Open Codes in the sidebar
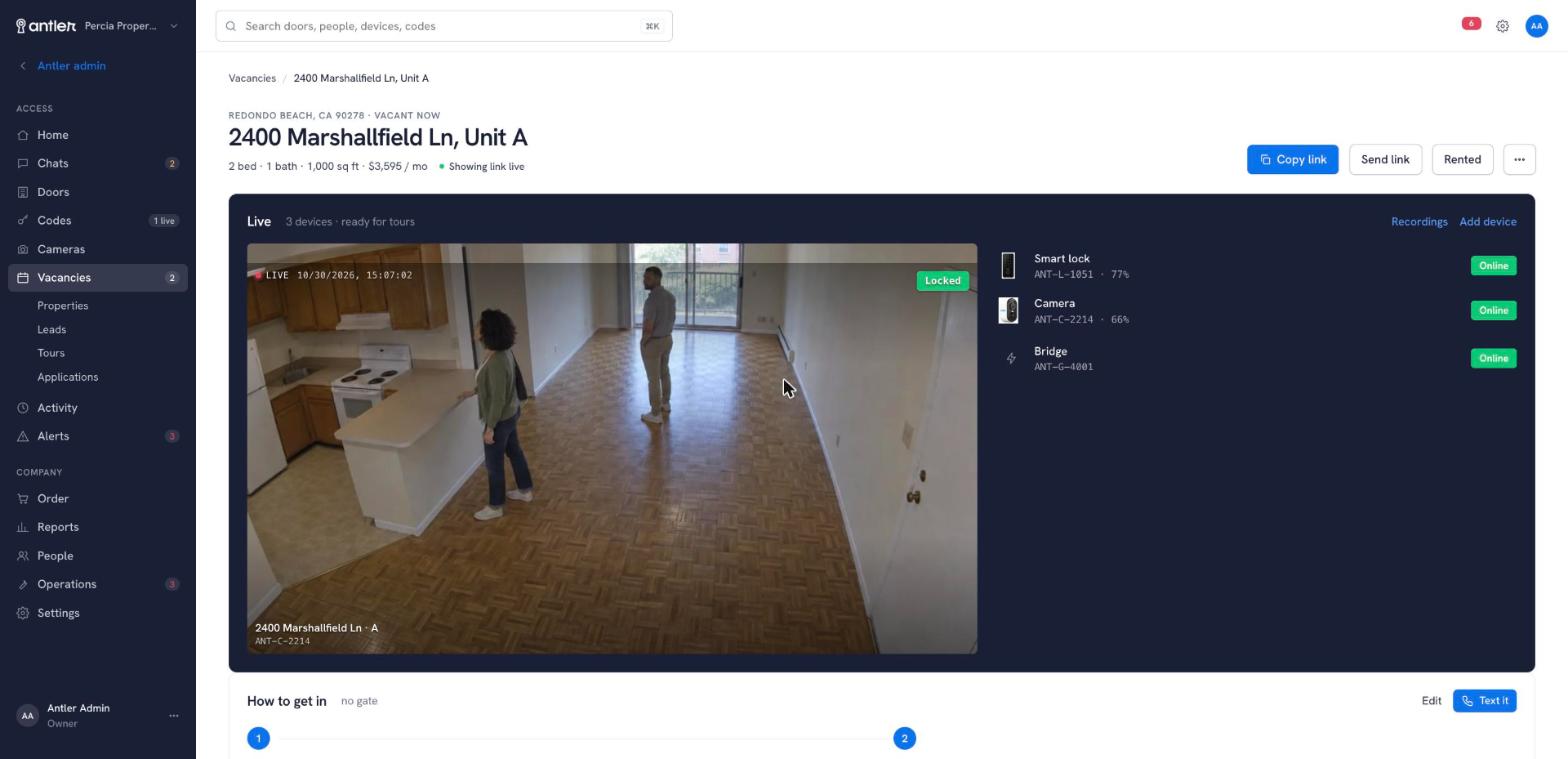Screen dimensions: 1568x759 (x=97, y=220)
